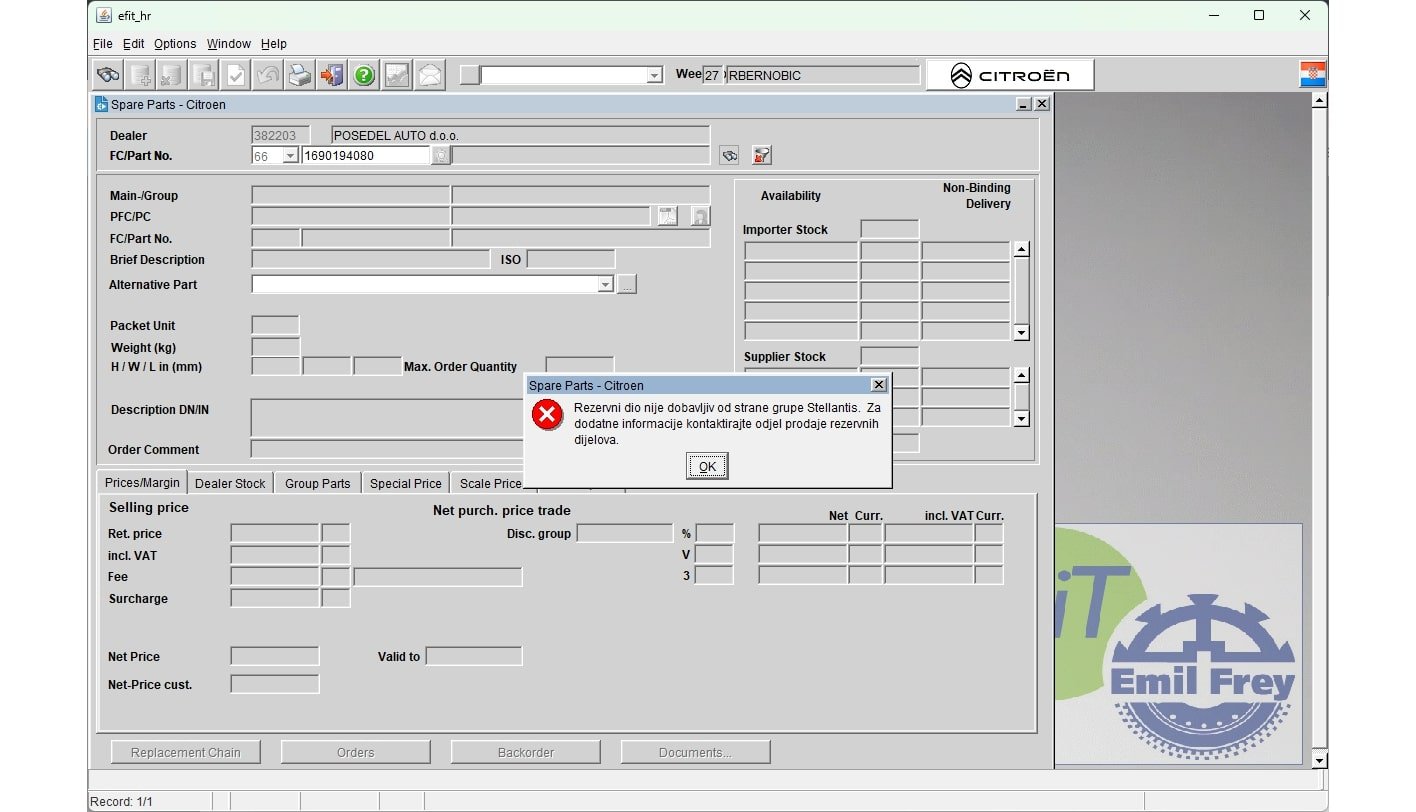This screenshot has height=812, width=1416.
Task: Open the Options menu
Action: [175, 44]
